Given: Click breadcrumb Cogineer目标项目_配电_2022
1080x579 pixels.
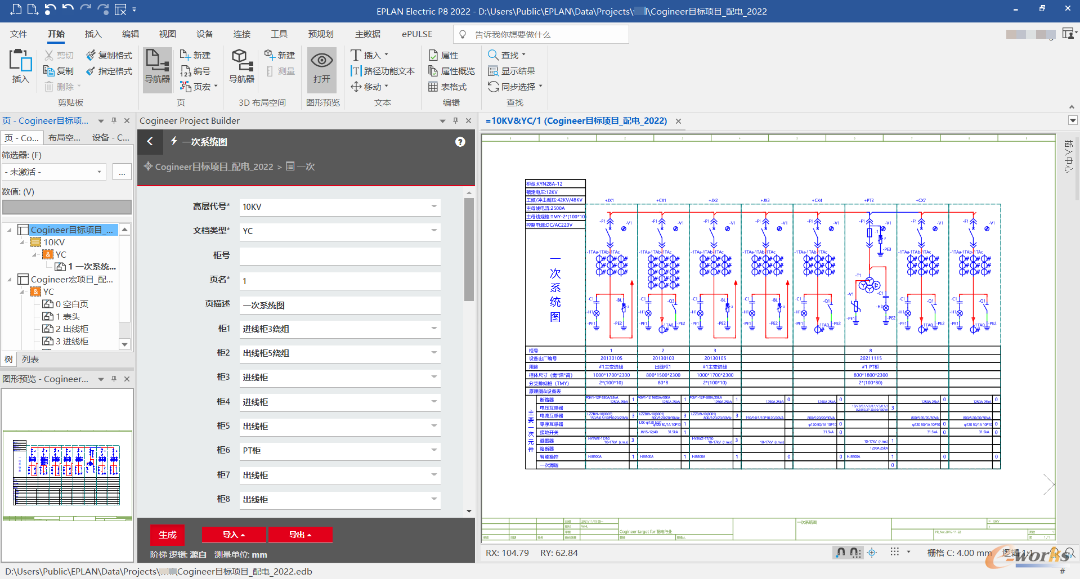Looking at the screenshot, I should pos(214,167).
